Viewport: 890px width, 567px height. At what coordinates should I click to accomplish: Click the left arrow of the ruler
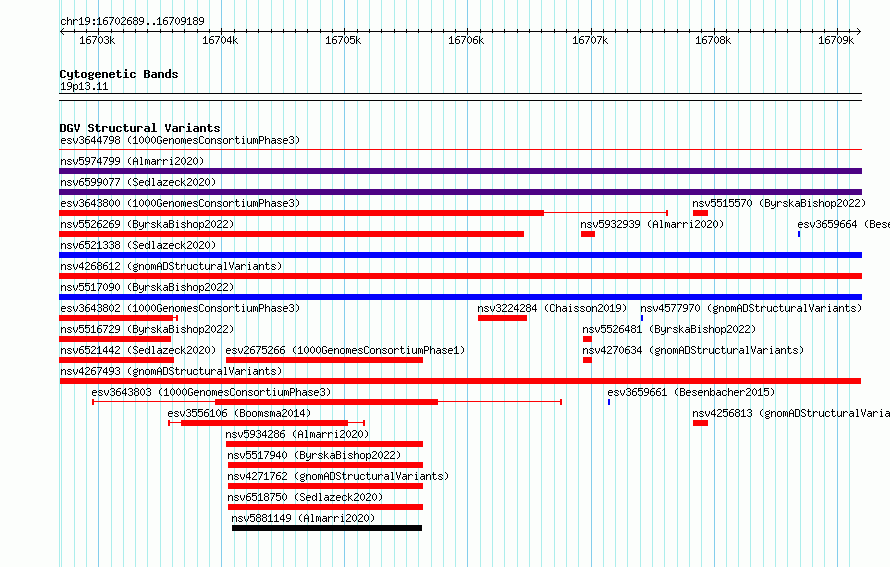pos(62,32)
